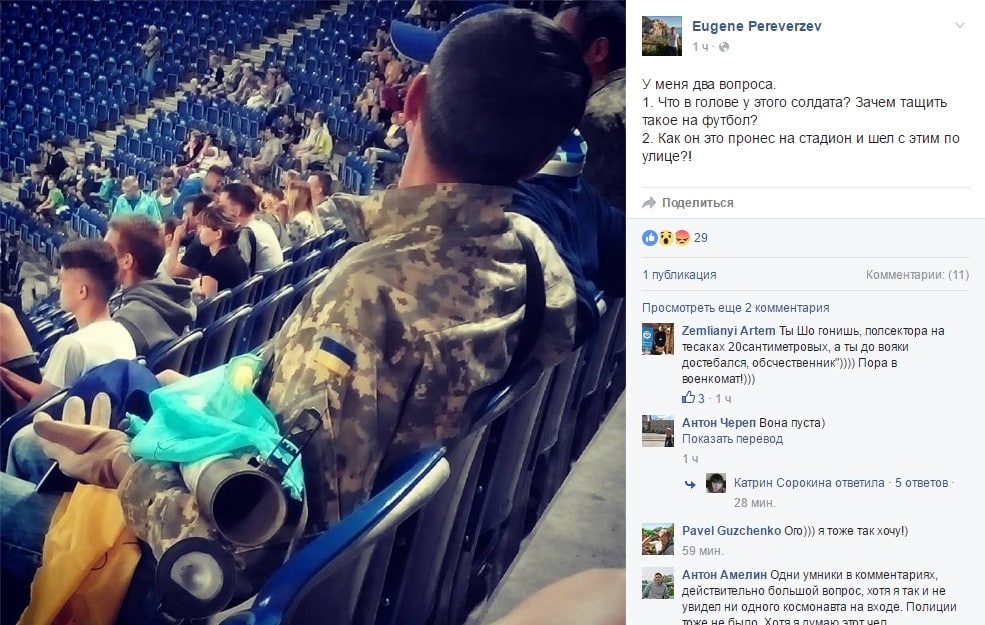Expand Просмотреть еще 2 комментария
Viewport: 985px width, 625px height.
click(x=736, y=308)
